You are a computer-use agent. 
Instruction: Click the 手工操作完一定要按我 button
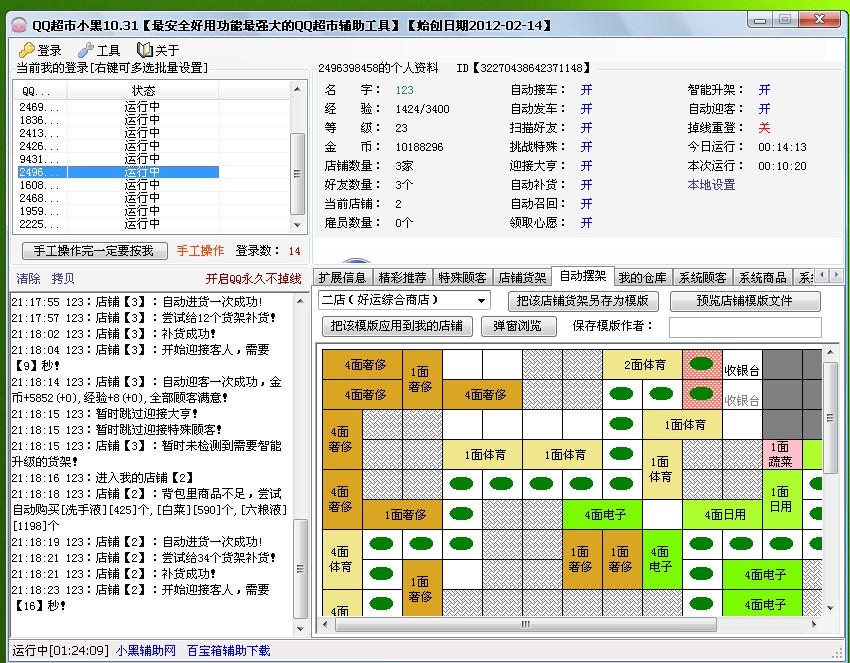(x=94, y=251)
